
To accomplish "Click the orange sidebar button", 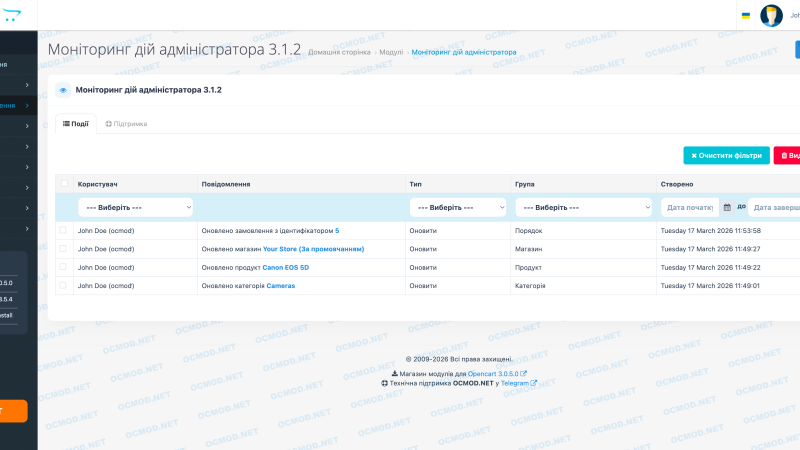I will click(x=13, y=411).
